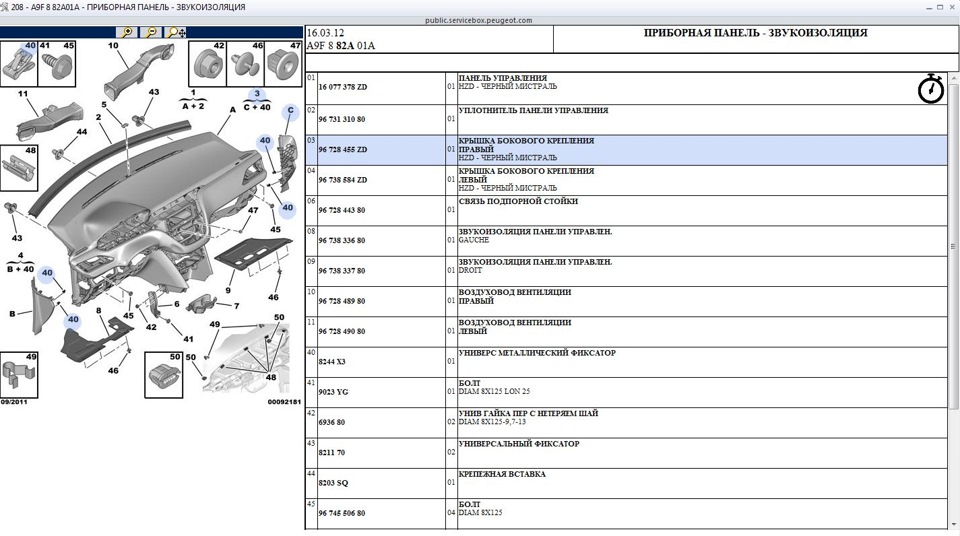
Task: Click the public.servicebox.peugeot.com address text
Action: point(479,20)
